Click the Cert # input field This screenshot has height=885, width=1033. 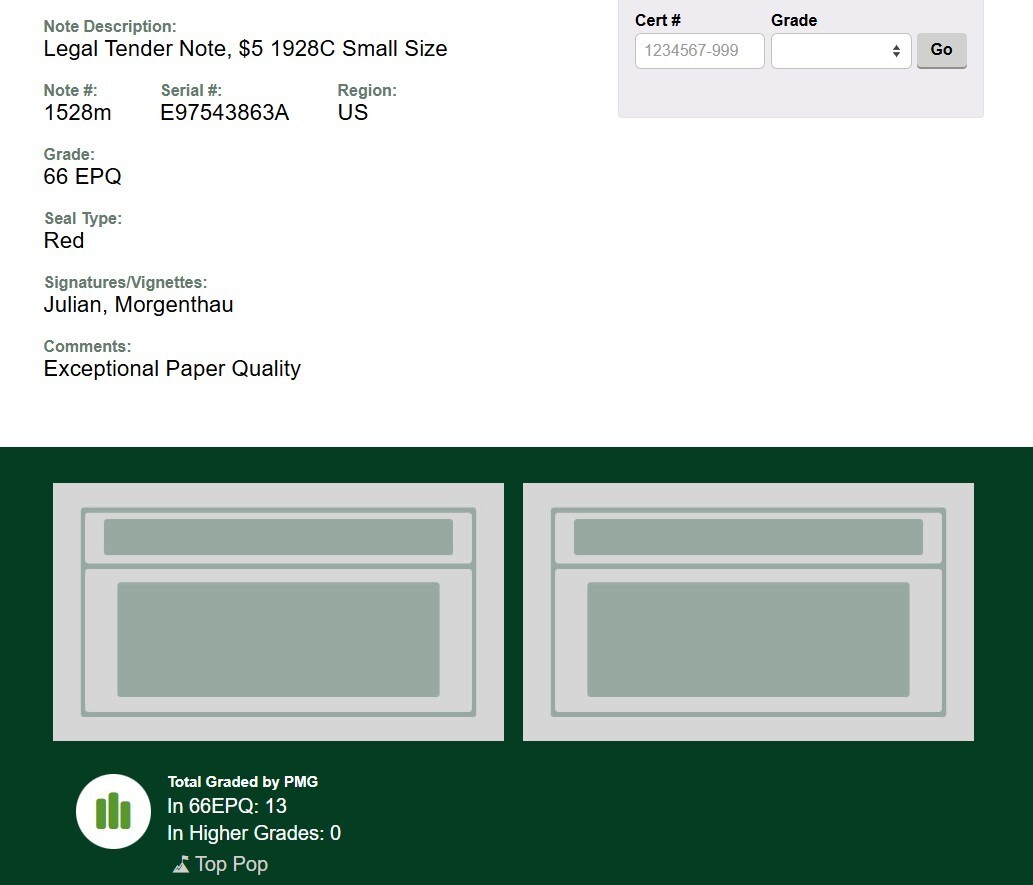click(x=700, y=51)
